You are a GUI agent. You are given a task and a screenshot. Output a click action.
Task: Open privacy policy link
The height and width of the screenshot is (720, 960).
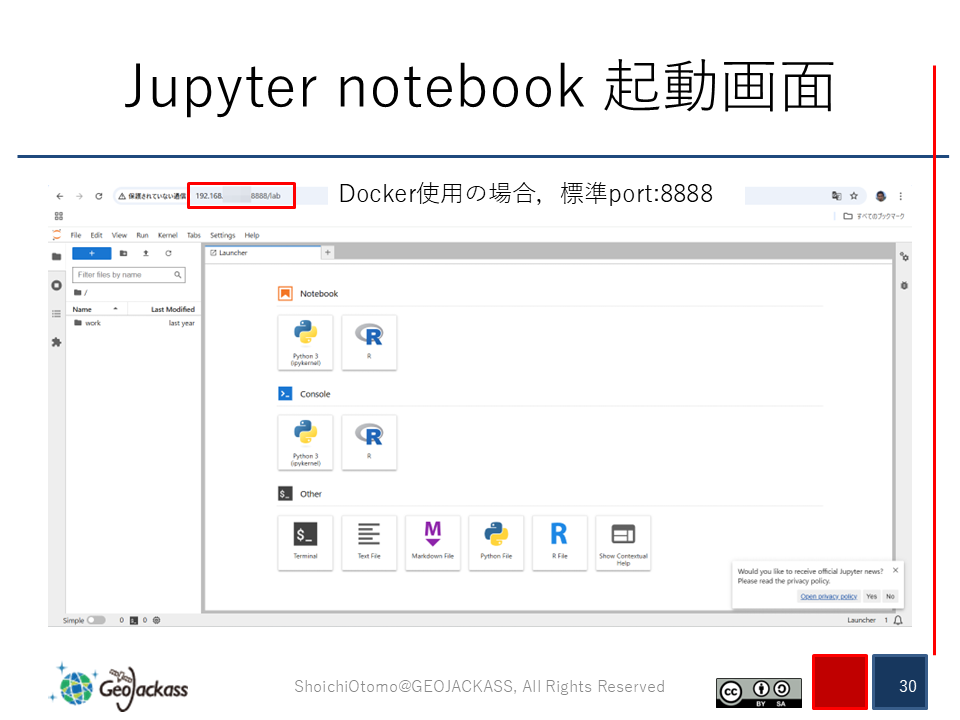click(828, 596)
